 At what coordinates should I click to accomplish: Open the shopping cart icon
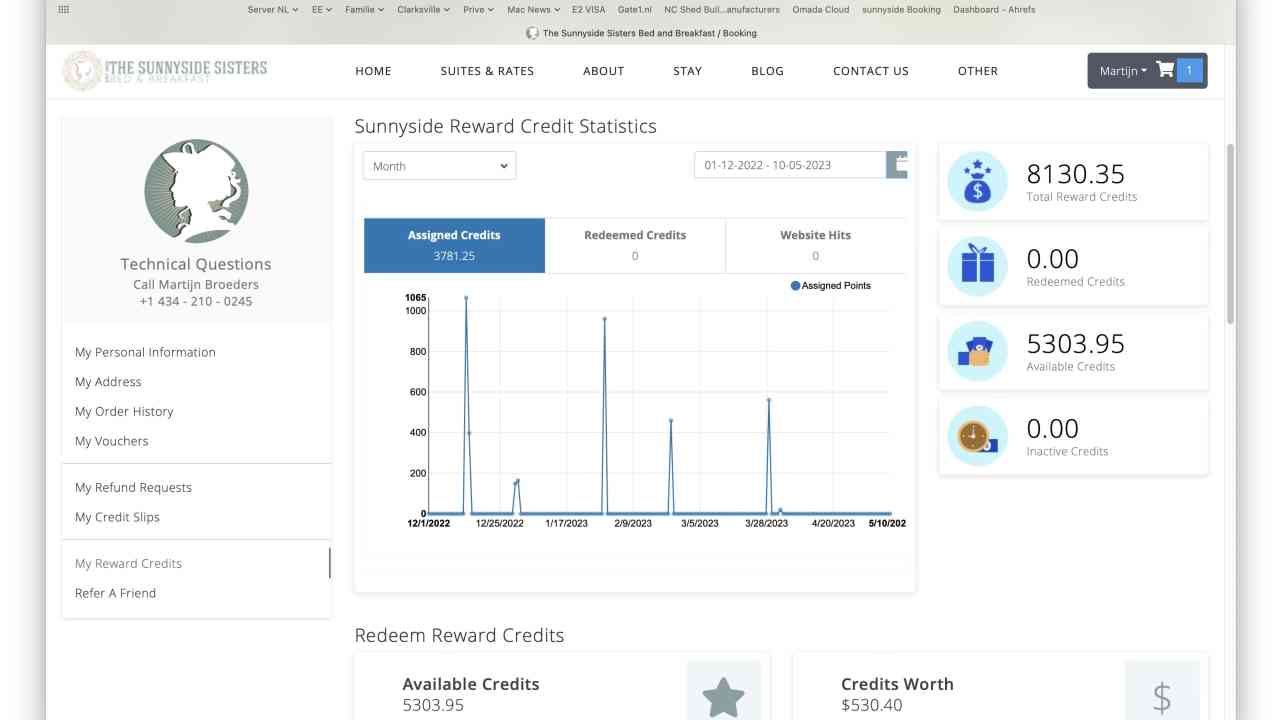coord(1165,70)
